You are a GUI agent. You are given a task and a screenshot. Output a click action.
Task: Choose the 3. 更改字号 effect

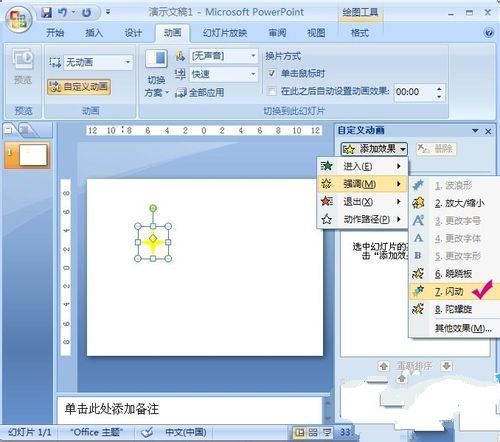(453, 221)
